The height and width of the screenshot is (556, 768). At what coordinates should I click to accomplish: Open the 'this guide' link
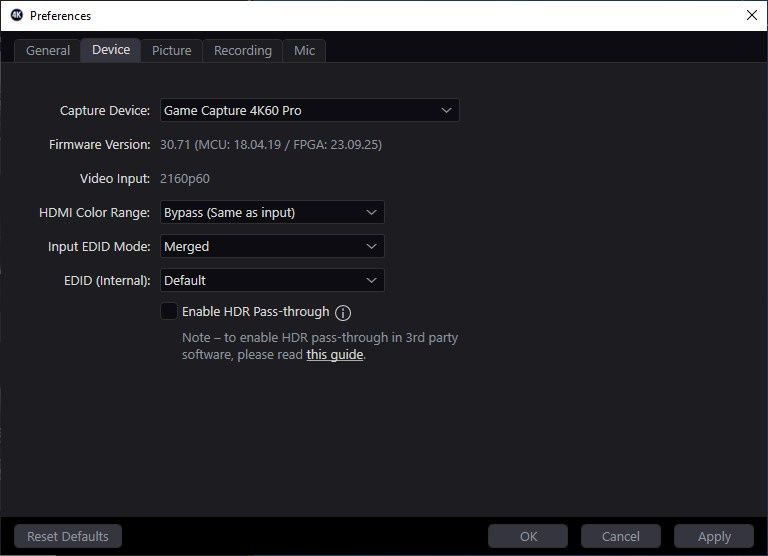(x=335, y=355)
